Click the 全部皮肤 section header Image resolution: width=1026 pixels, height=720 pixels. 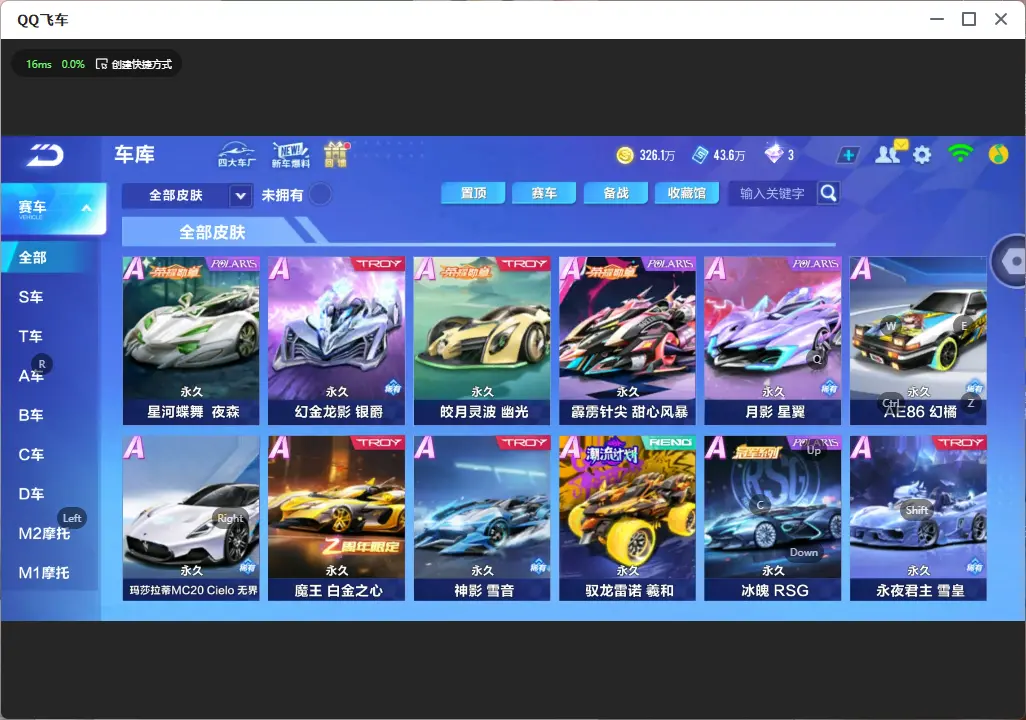click(x=213, y=232)
